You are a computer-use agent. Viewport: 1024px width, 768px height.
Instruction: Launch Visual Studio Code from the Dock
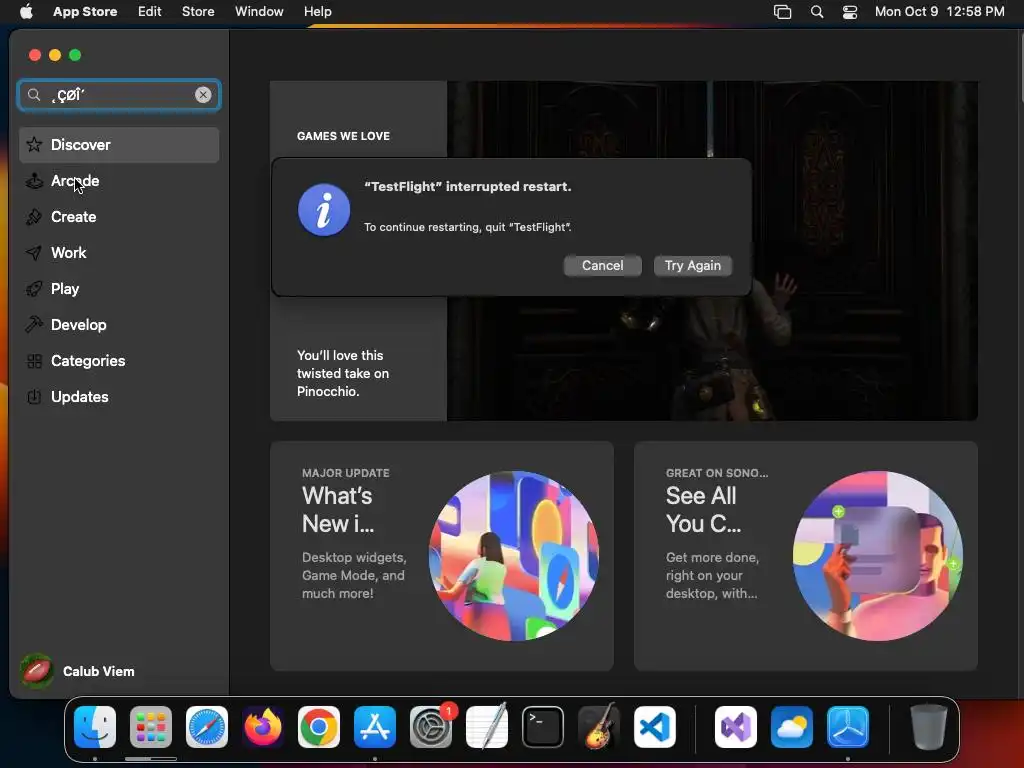pos(655,727)
